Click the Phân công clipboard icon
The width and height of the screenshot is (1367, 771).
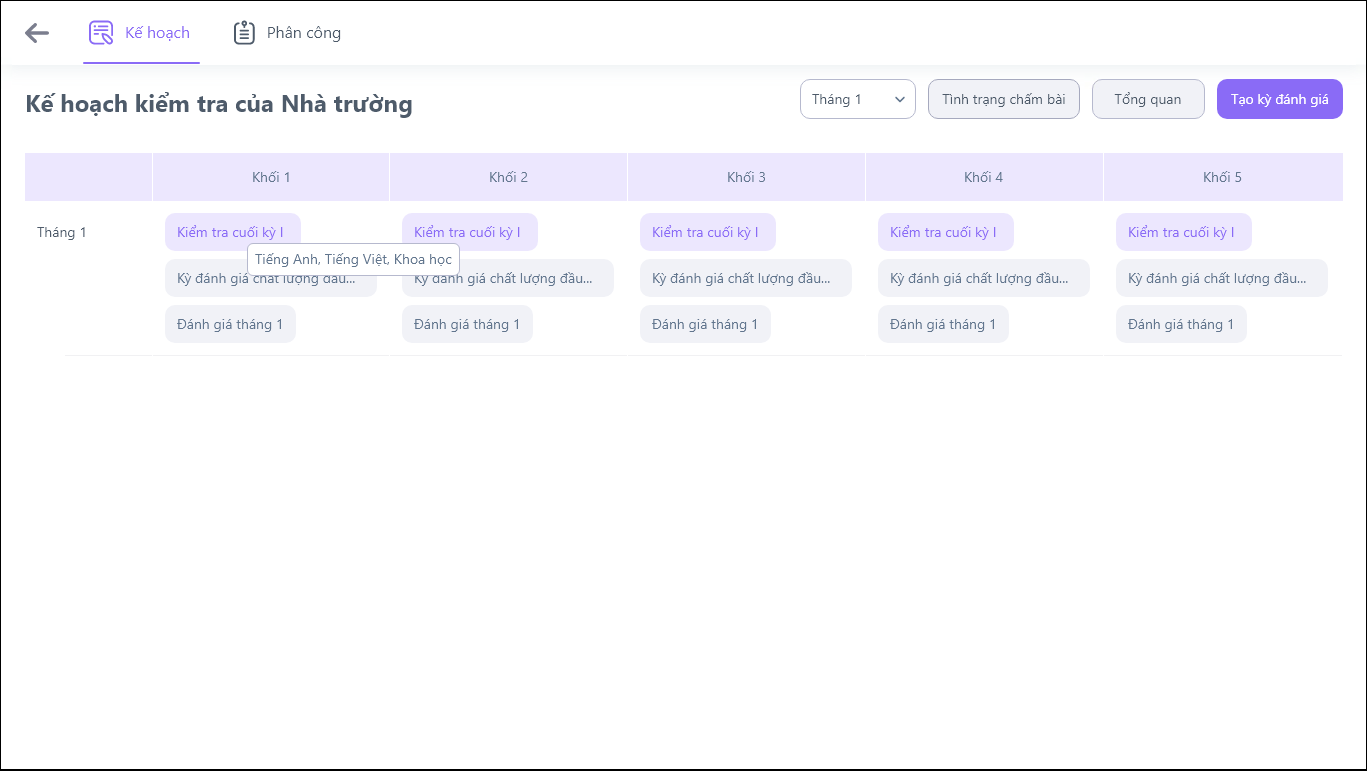pyautogui.click(x=244, y=33)
